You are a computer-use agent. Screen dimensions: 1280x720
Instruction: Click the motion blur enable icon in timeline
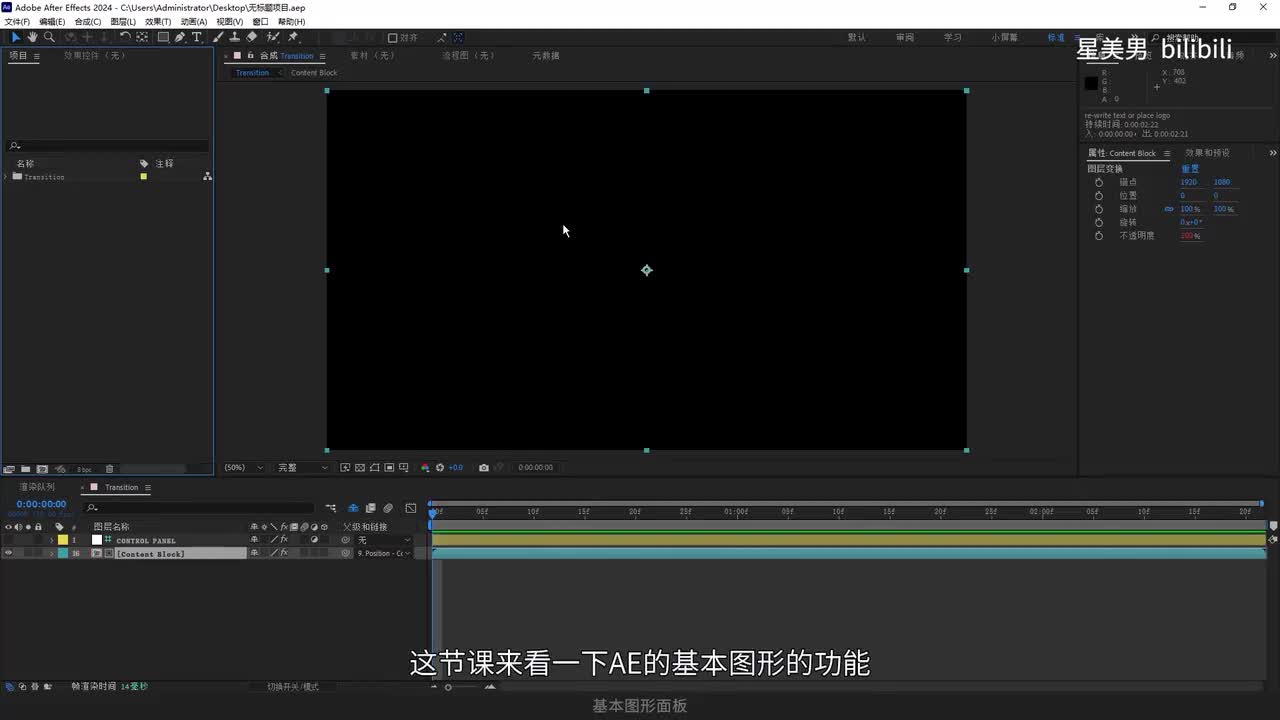coord(389,508)
